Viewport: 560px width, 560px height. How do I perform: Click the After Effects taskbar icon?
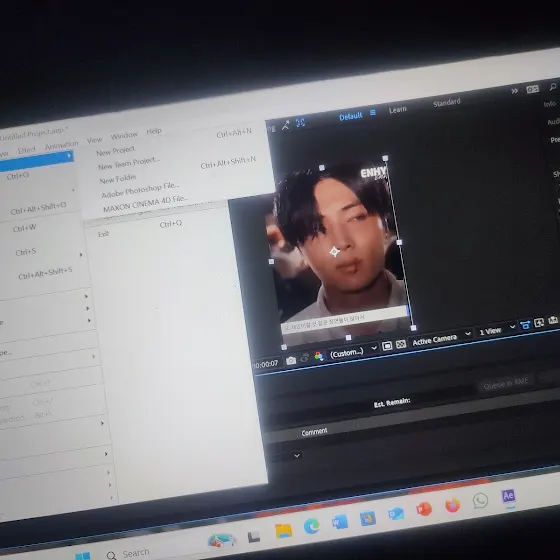[x=508, y=496]
